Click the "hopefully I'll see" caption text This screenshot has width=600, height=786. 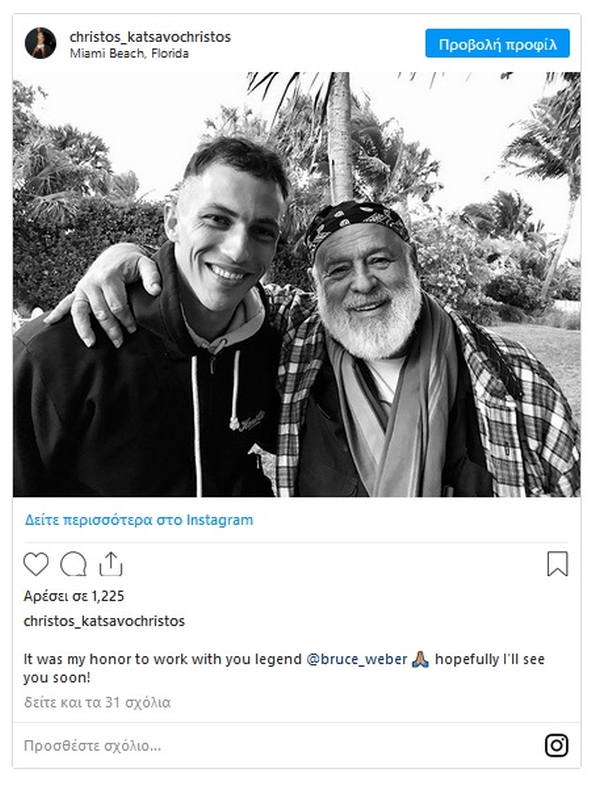pos(491,660)
